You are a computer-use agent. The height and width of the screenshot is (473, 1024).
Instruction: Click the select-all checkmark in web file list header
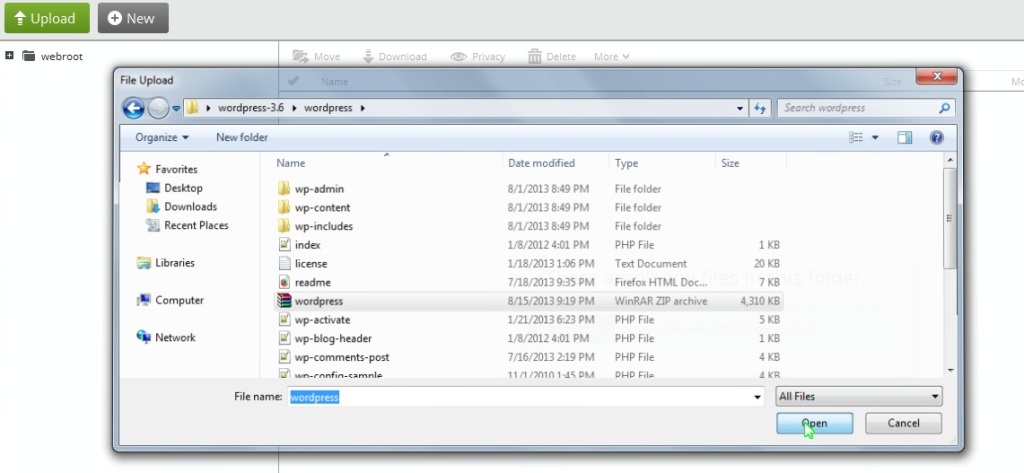coord(293,81)
